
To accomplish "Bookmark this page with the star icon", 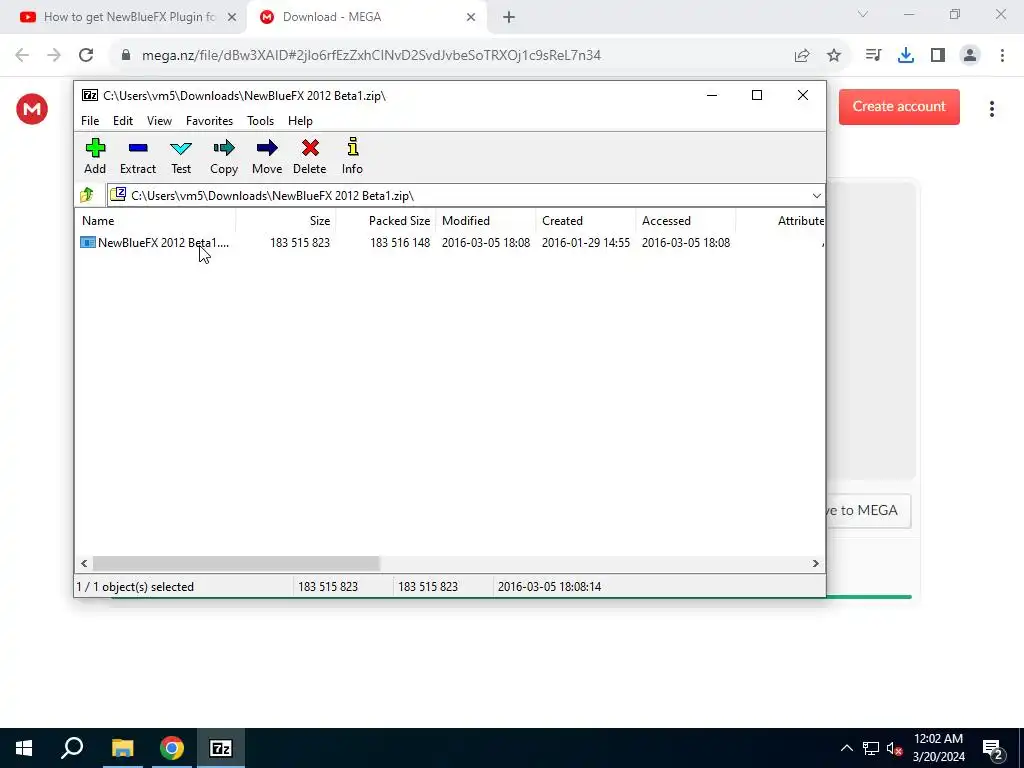I will 834,55.
